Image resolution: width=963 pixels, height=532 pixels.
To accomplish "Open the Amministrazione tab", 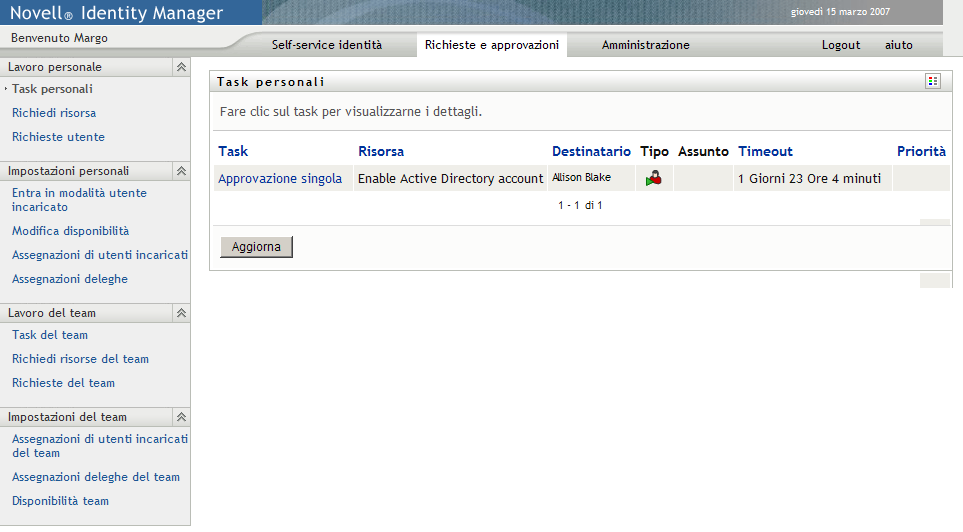I will click(x=645, y=45).
